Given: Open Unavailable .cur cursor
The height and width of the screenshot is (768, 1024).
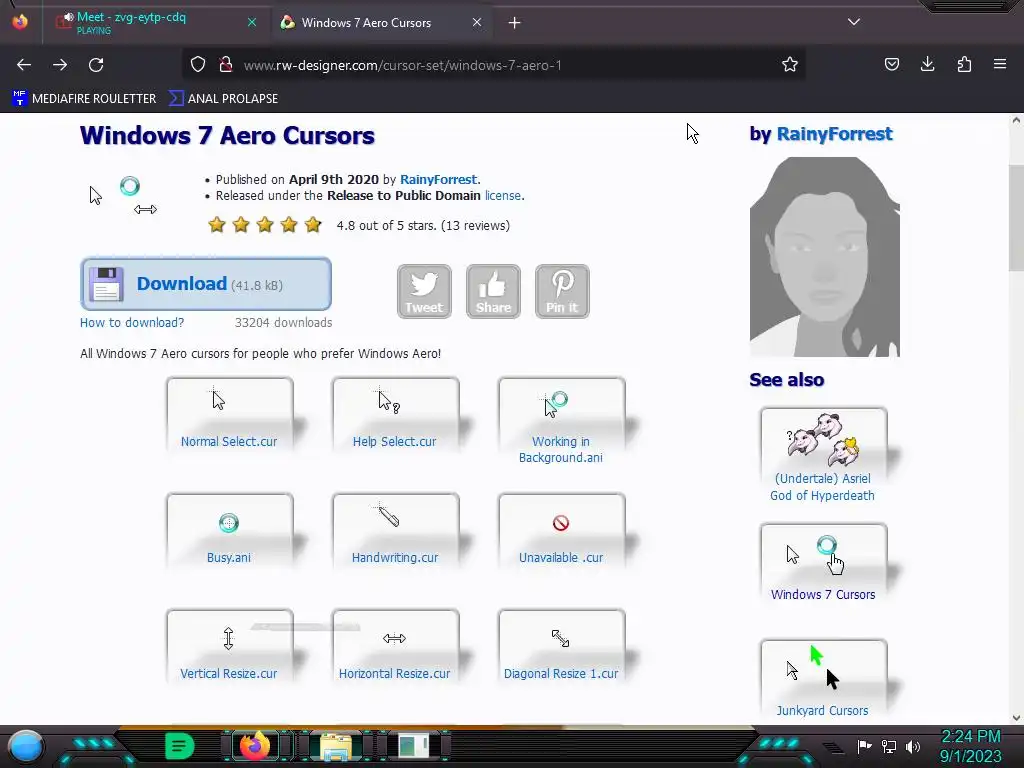Looking at the screenshot, I should coord(561,530).
